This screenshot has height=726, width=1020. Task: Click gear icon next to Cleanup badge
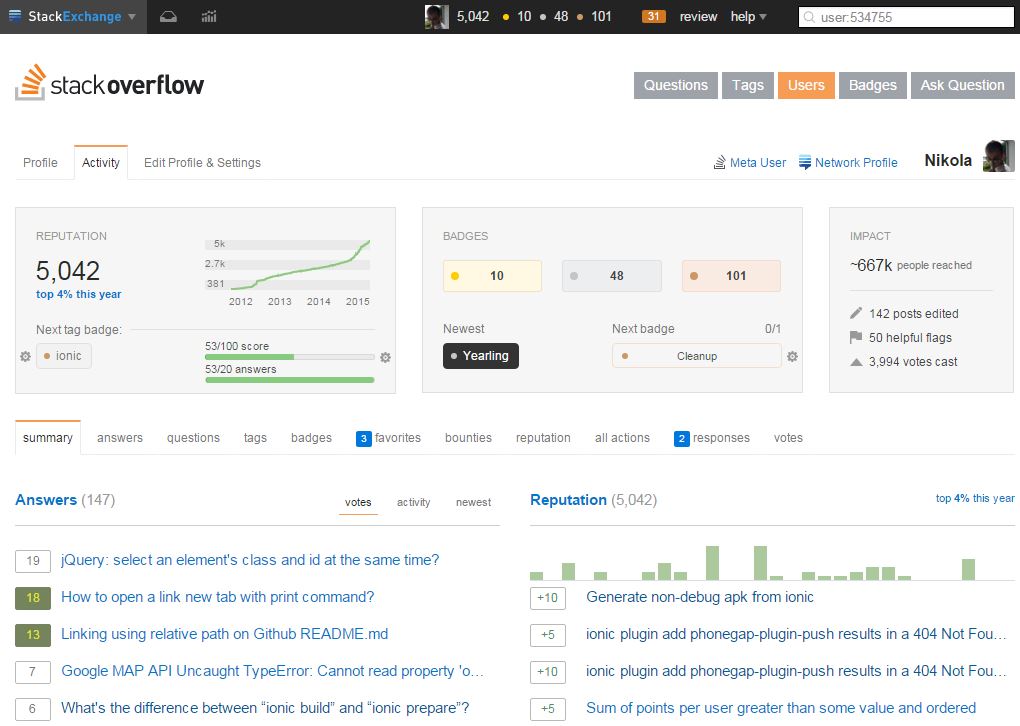tap(792, 356)
